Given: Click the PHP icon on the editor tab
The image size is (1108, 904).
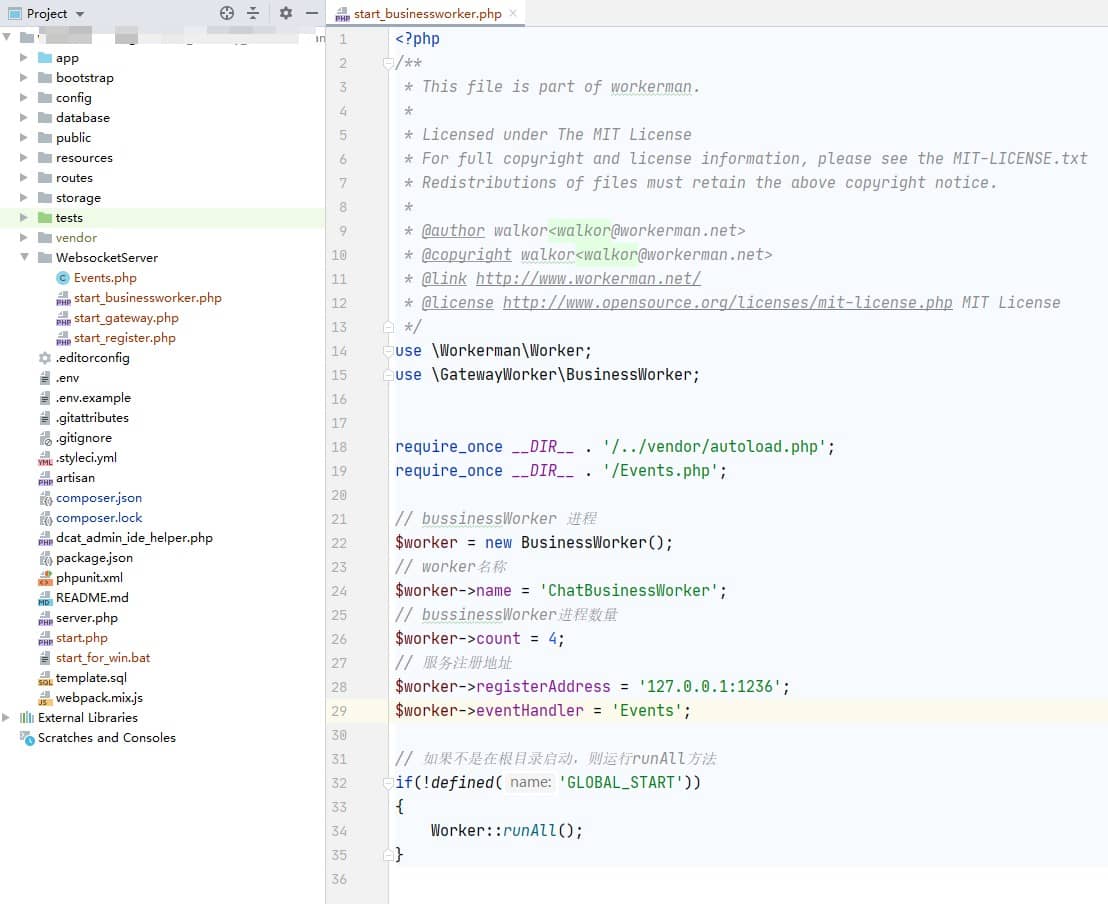Looking at the screenshot, I should click(x=340, y=15).
